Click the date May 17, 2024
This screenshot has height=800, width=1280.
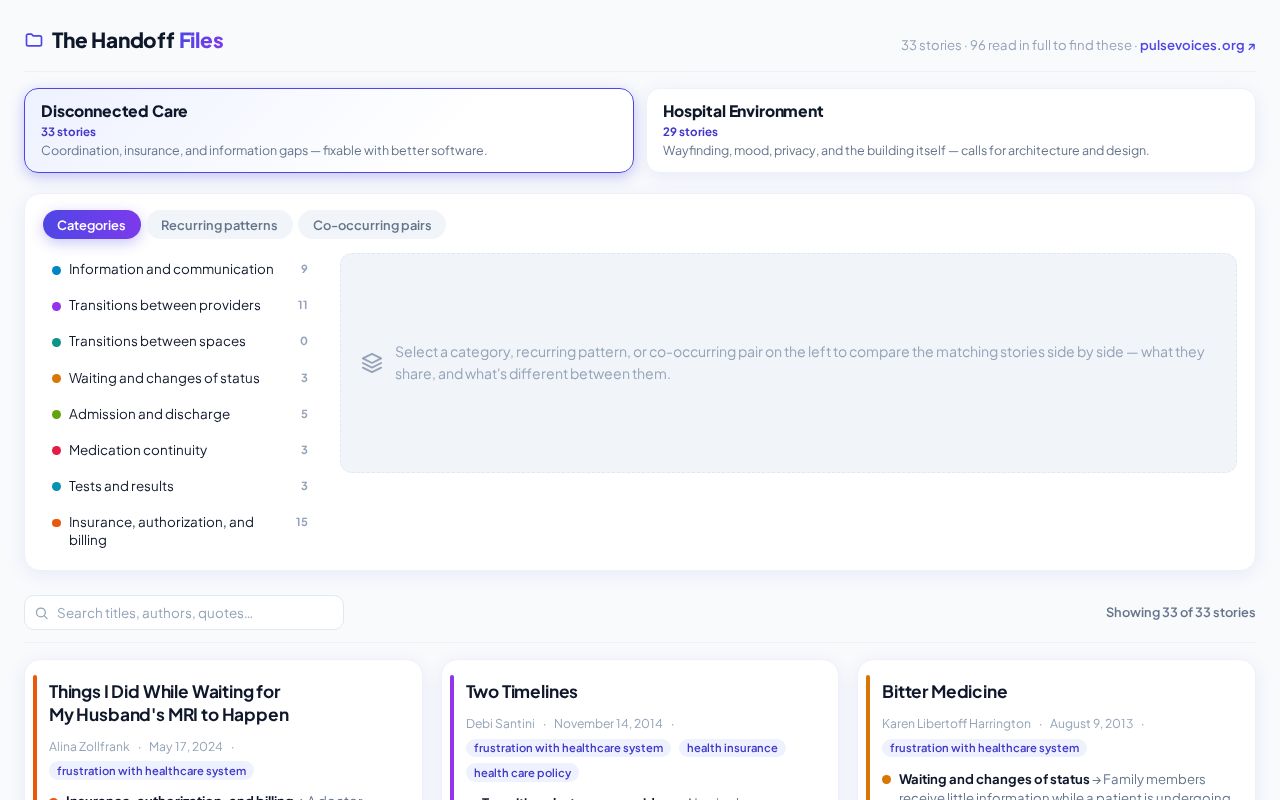186,747
